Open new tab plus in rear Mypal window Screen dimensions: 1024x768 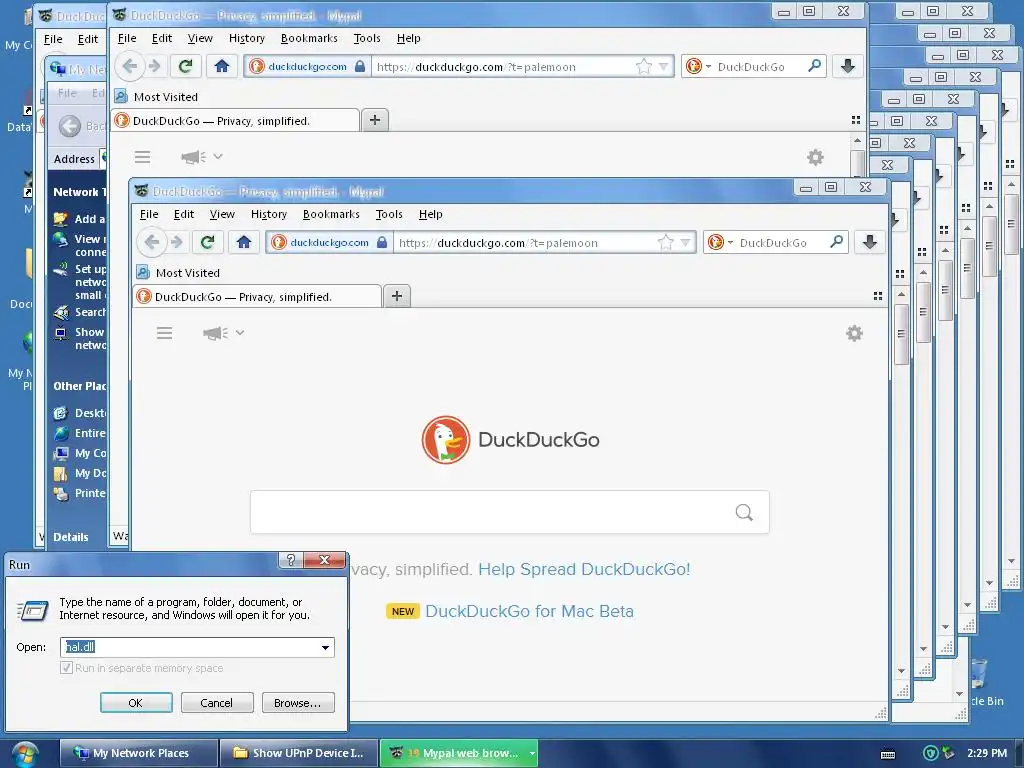pos(374,120)
